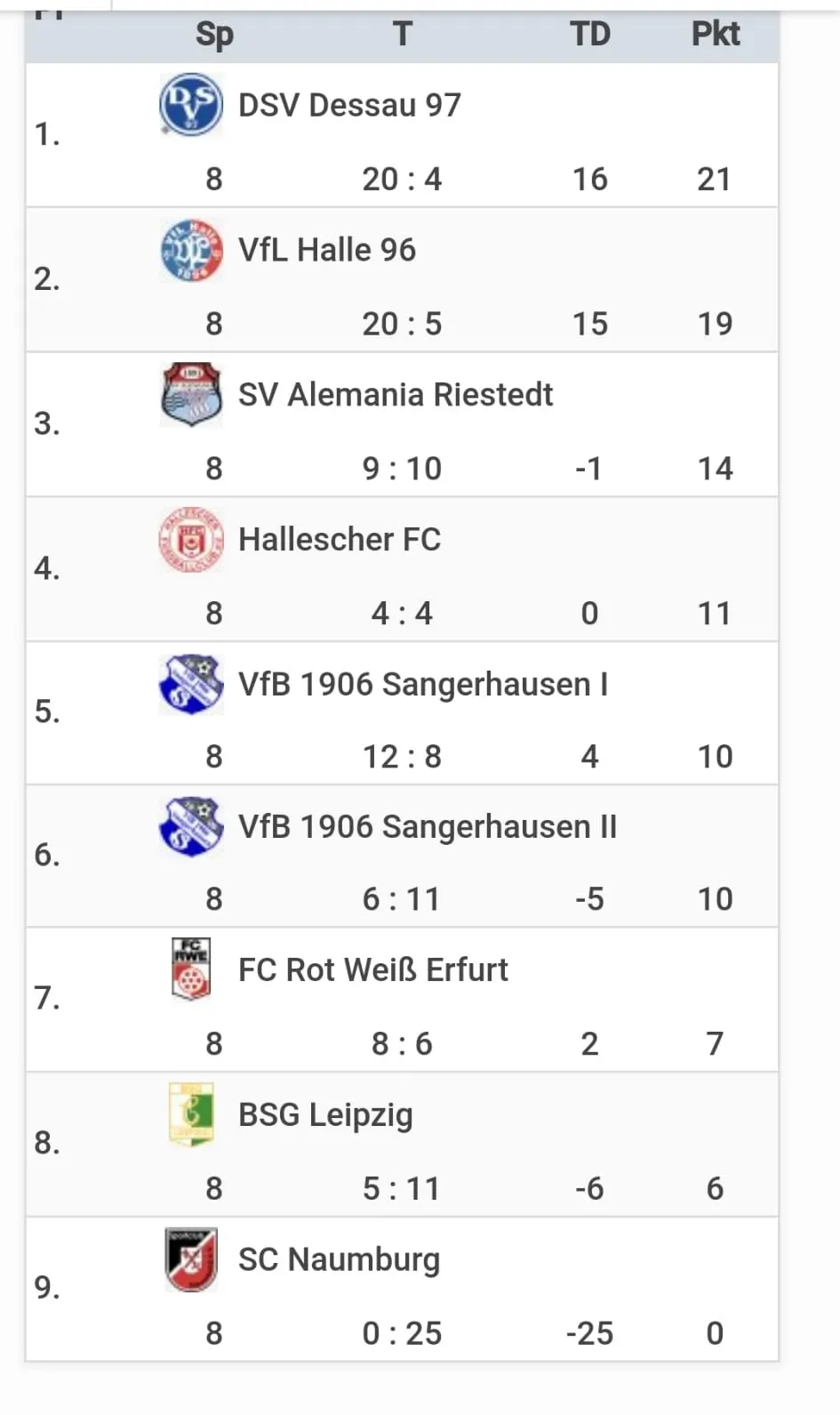Screen dimensions: 840x1415
Task: Click the VfB 1906 Sangerhausen II crest
Action: [190, 826]
